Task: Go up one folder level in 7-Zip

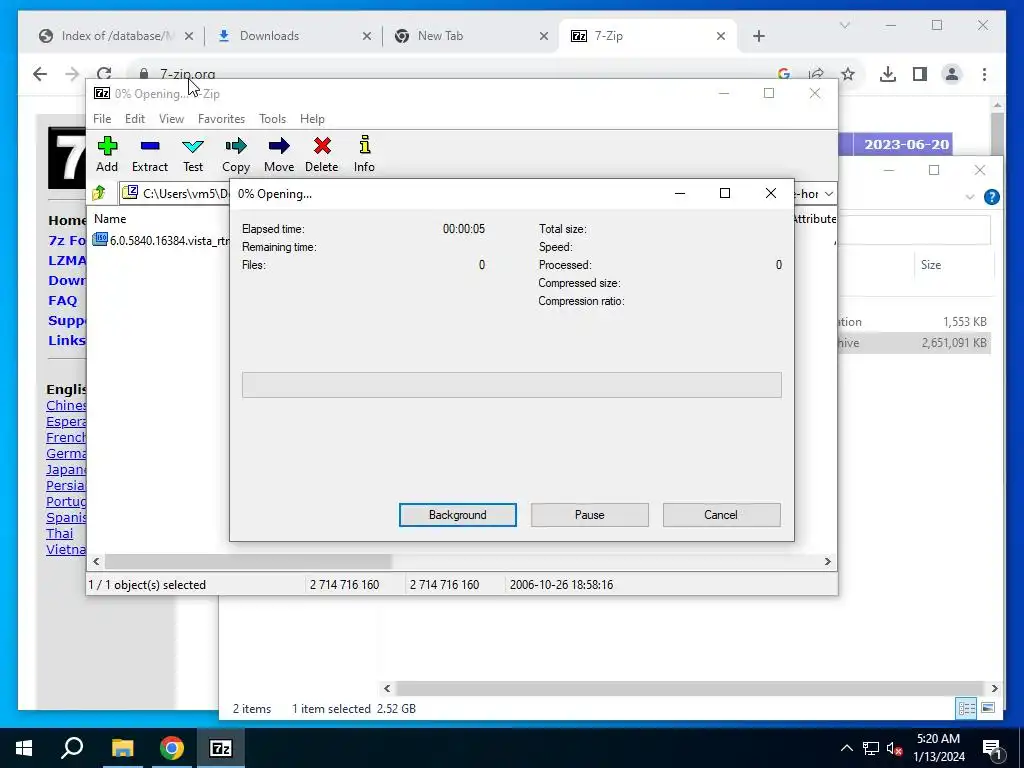Action: click(x=99, y=193)
